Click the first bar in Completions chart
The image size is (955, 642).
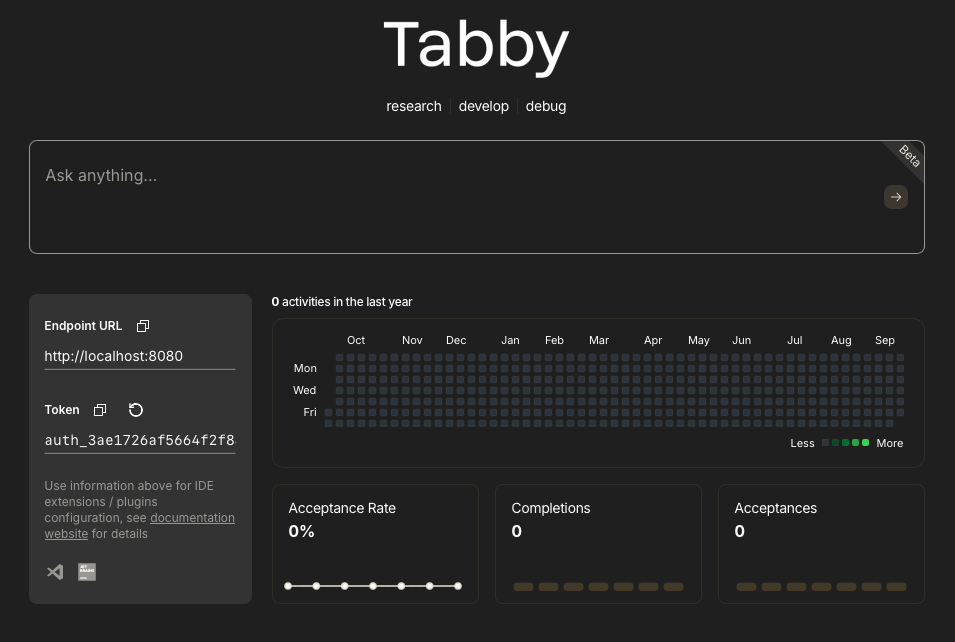(x=523, y=587)
